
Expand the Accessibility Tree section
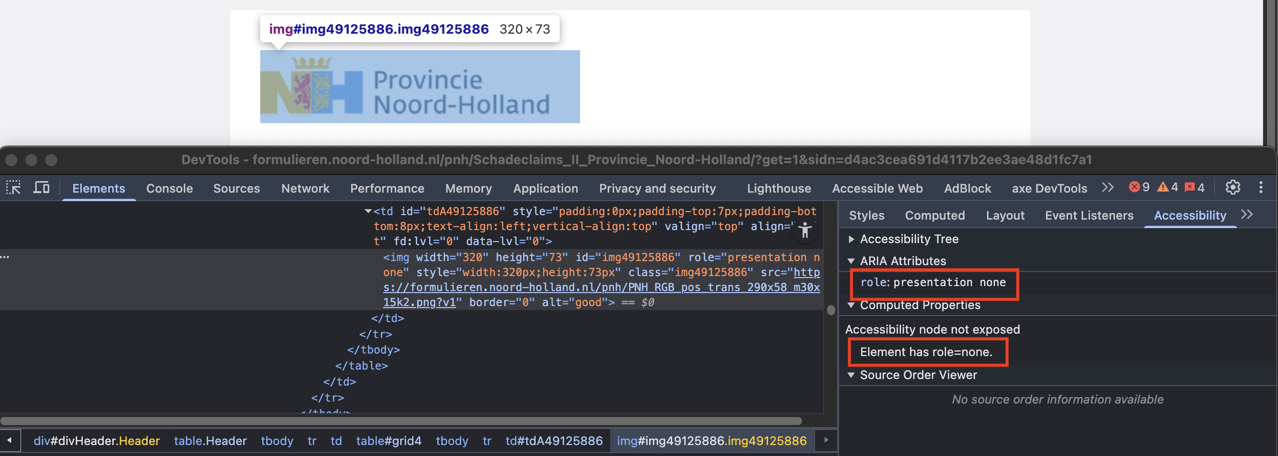click(x=852, y=239)
